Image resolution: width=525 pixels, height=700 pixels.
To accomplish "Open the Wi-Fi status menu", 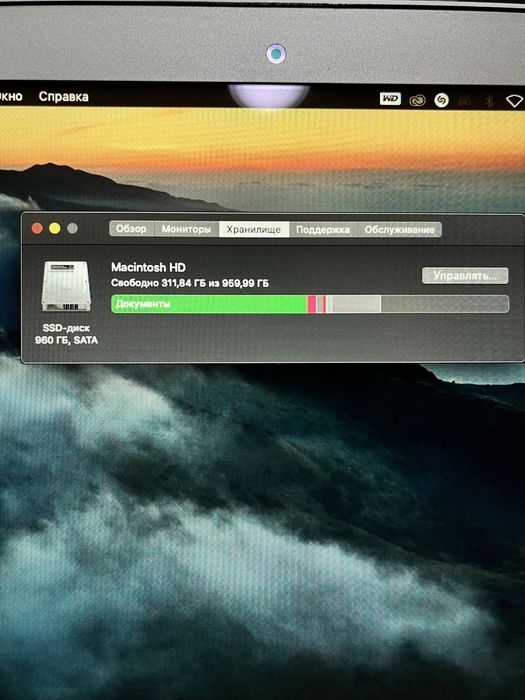I will 514,101.
